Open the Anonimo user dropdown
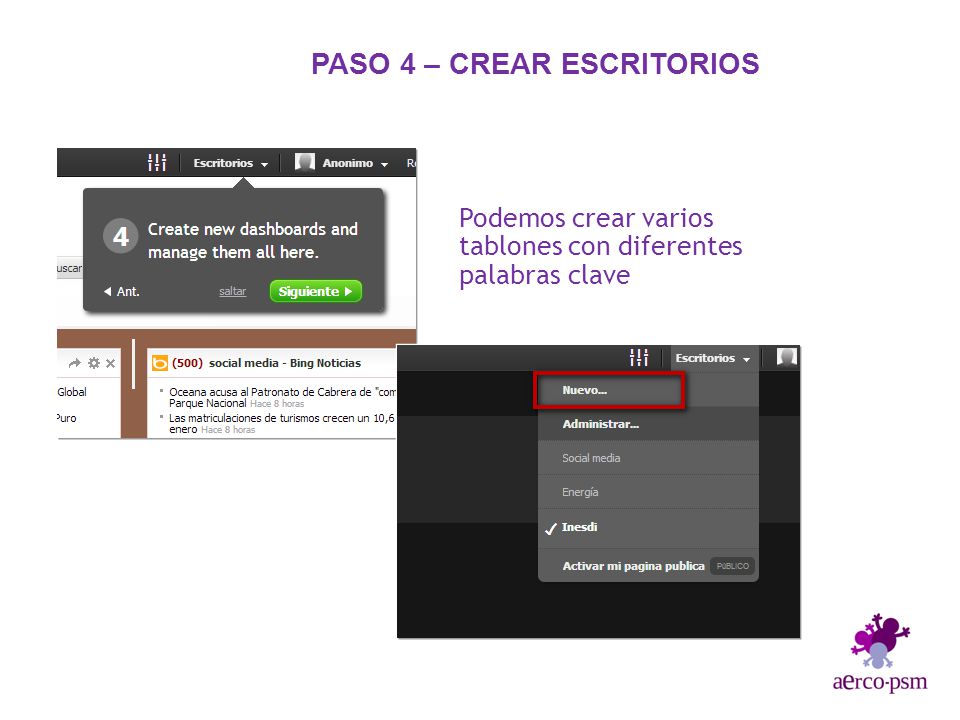Image resolution: width=960 pixels, height=720 pixels. click(x=355, y=163)
